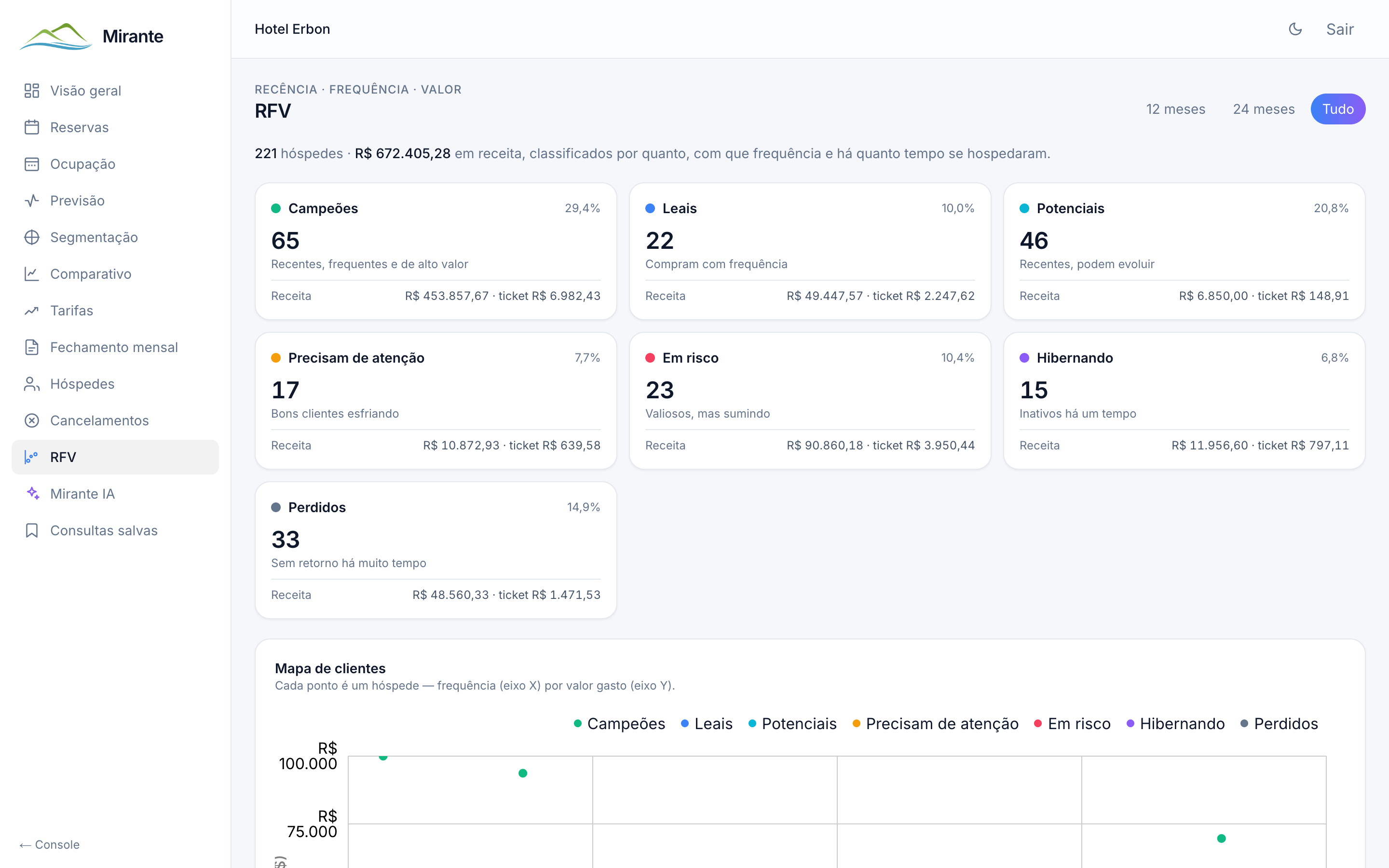Open the Tarifas menu item

[115, 311]
